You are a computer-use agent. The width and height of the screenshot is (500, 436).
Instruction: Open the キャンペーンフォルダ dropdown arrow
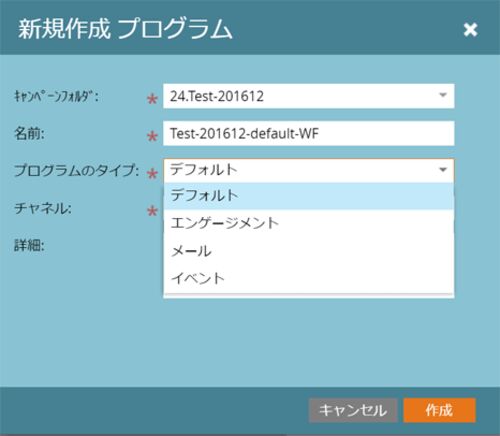tap(443, 95)
